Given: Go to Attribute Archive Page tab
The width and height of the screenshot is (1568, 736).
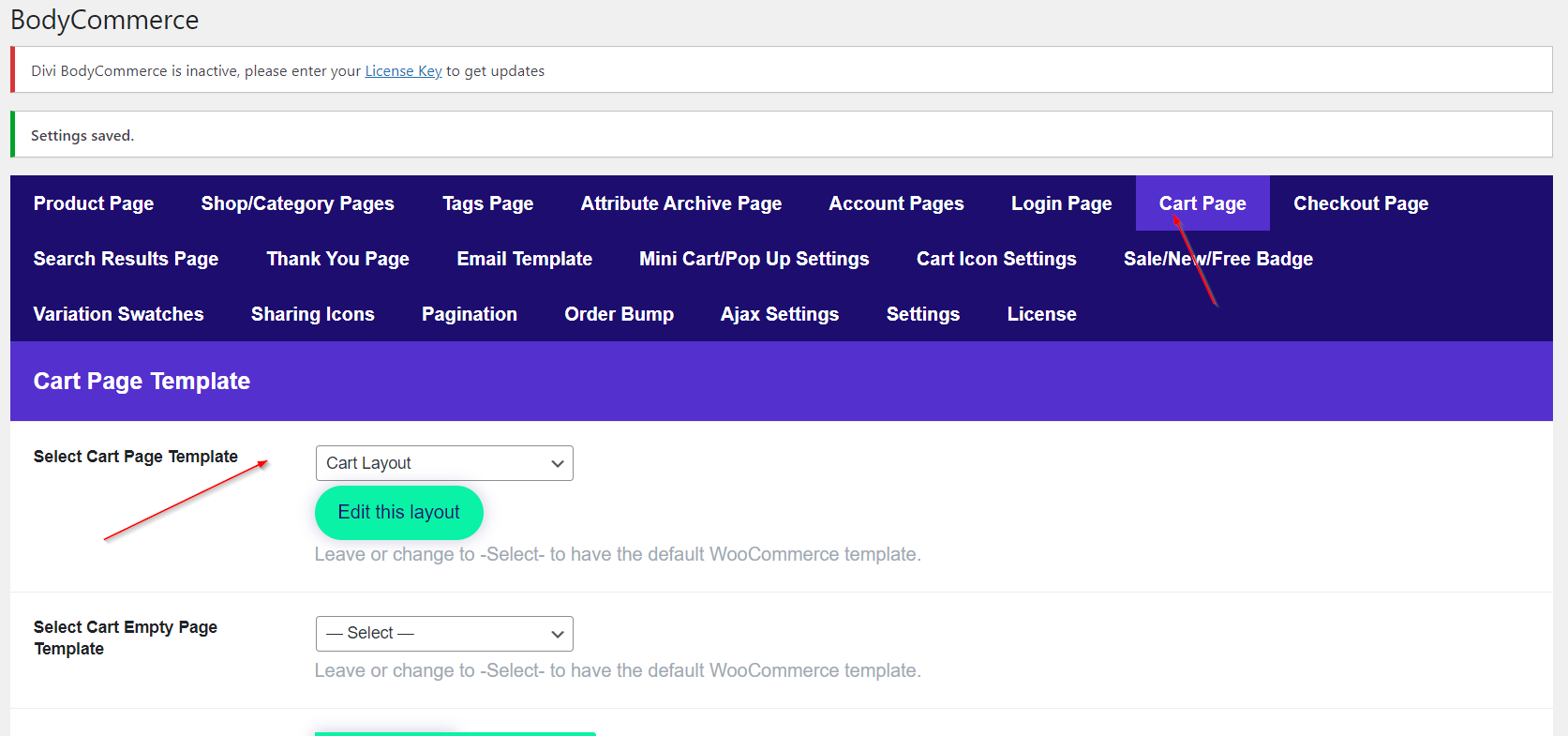Looking at the screenshot, I should [680, 203].
